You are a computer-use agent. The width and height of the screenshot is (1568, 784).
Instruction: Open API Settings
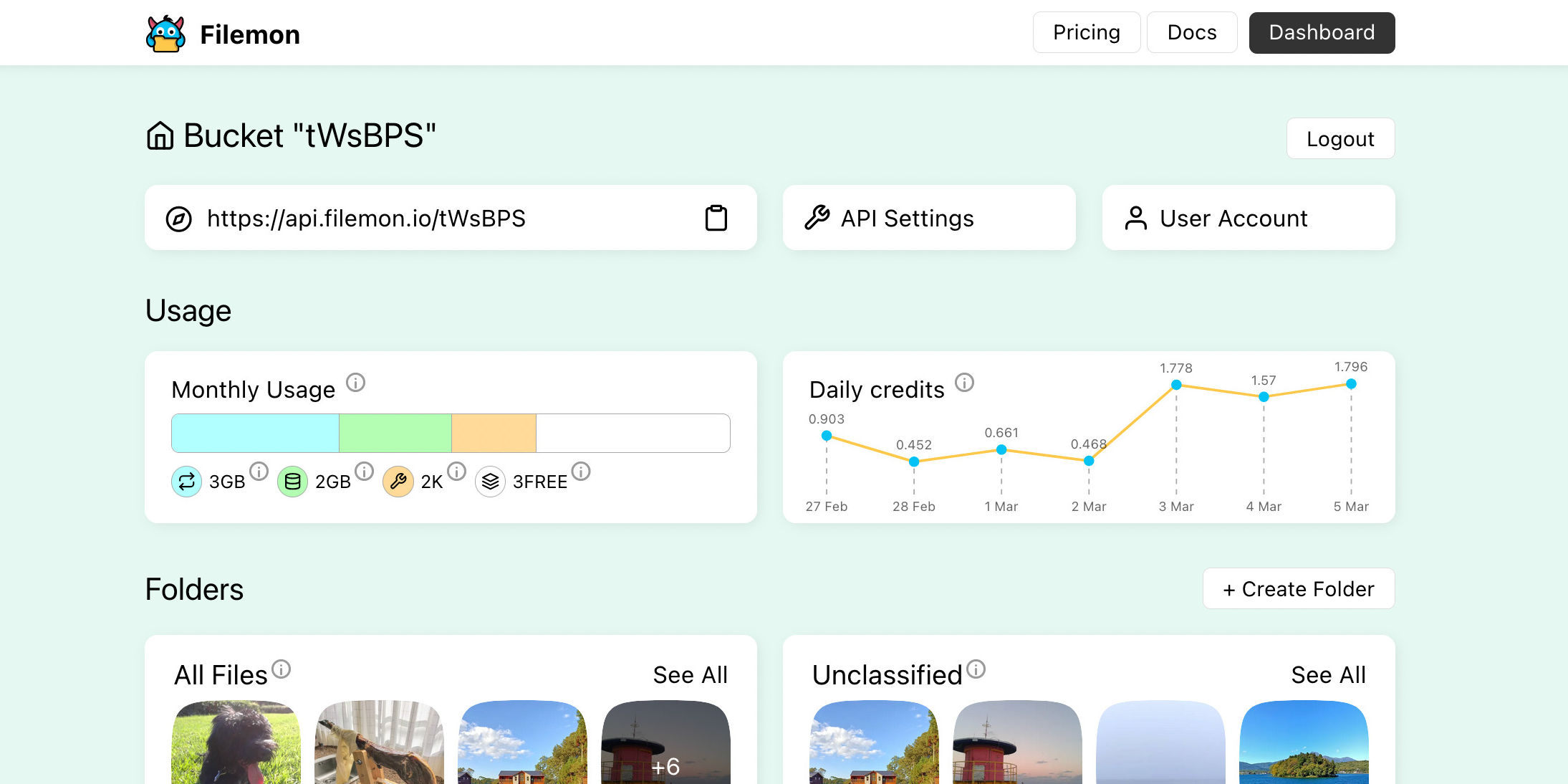pos(928,218)
